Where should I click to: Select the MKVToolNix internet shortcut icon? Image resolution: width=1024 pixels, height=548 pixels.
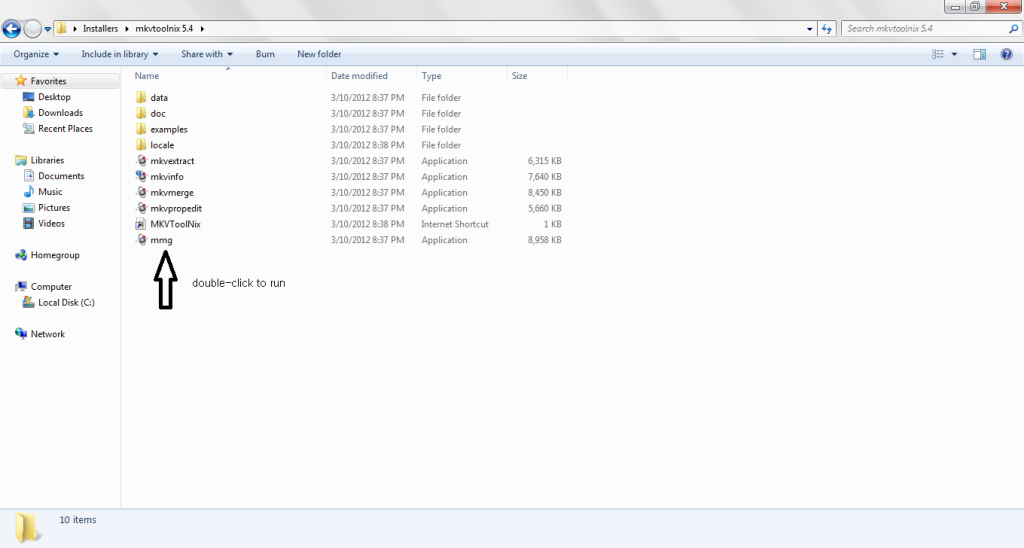click(x=141, y=224)
